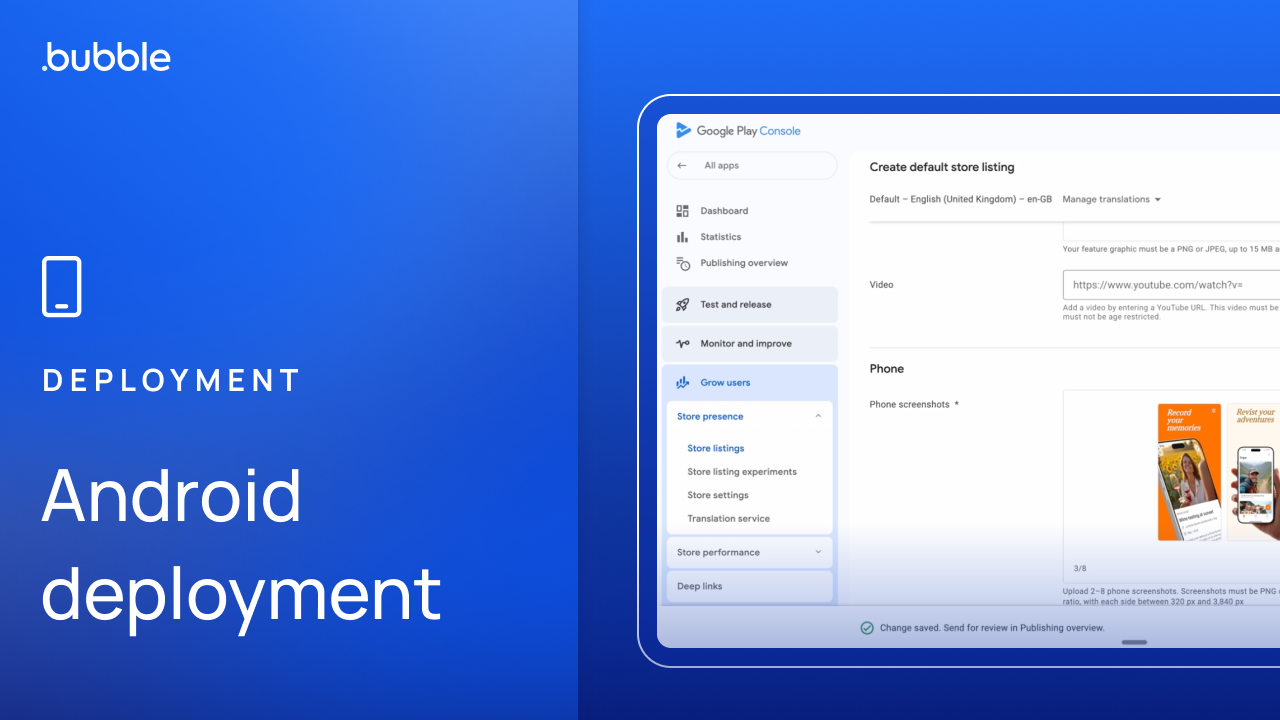
Task: Expand the Store performance section
Action: tap(818, 553)
